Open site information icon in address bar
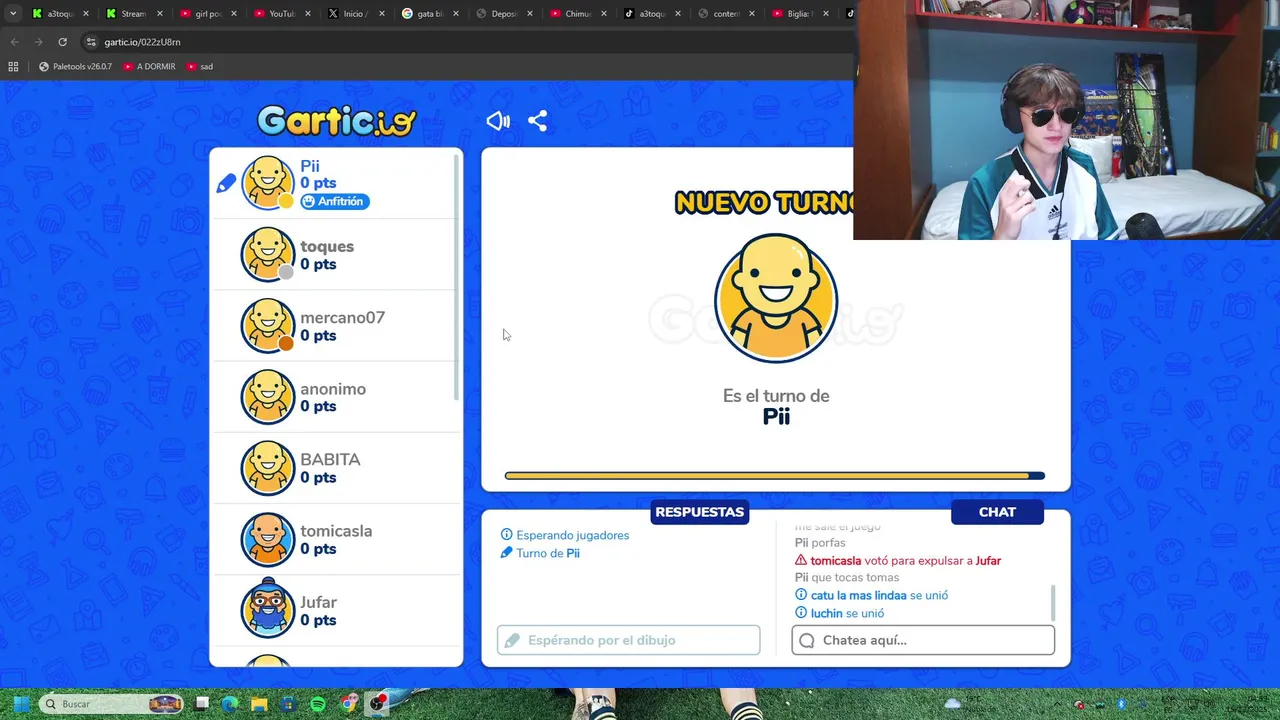Image resolution: width=1280 pixels, height=720 pixels. (91, 42)
